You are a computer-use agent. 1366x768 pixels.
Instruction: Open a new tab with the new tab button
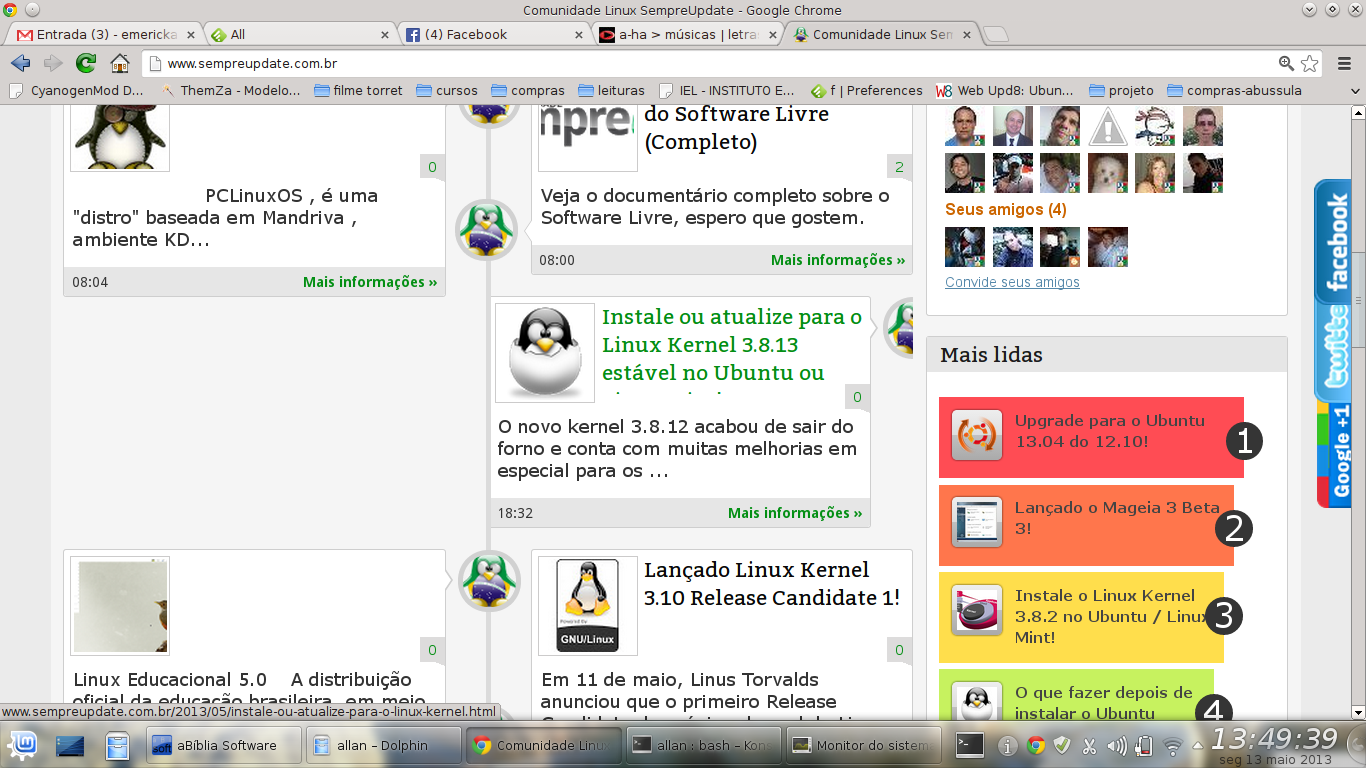click(995, 35)
